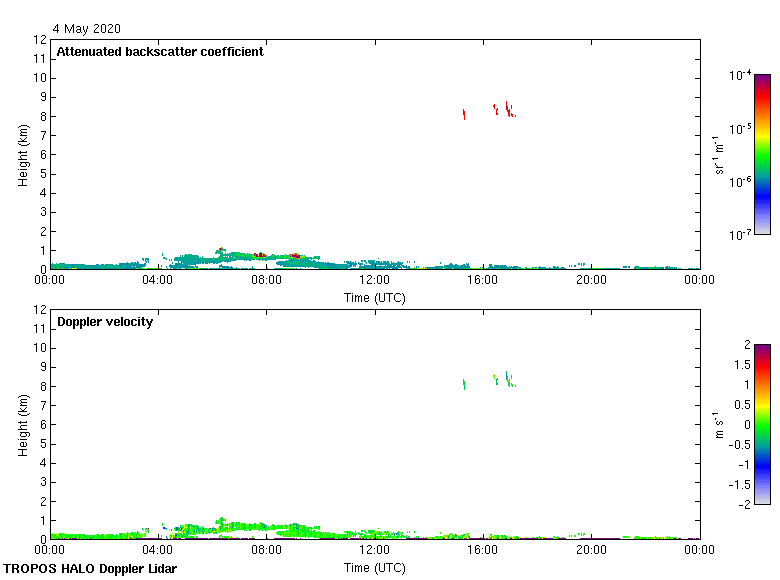Click the 'Time (UTC)' label under the backscatter plot
The height and width of the screenshot is (580, 780).
375,297
